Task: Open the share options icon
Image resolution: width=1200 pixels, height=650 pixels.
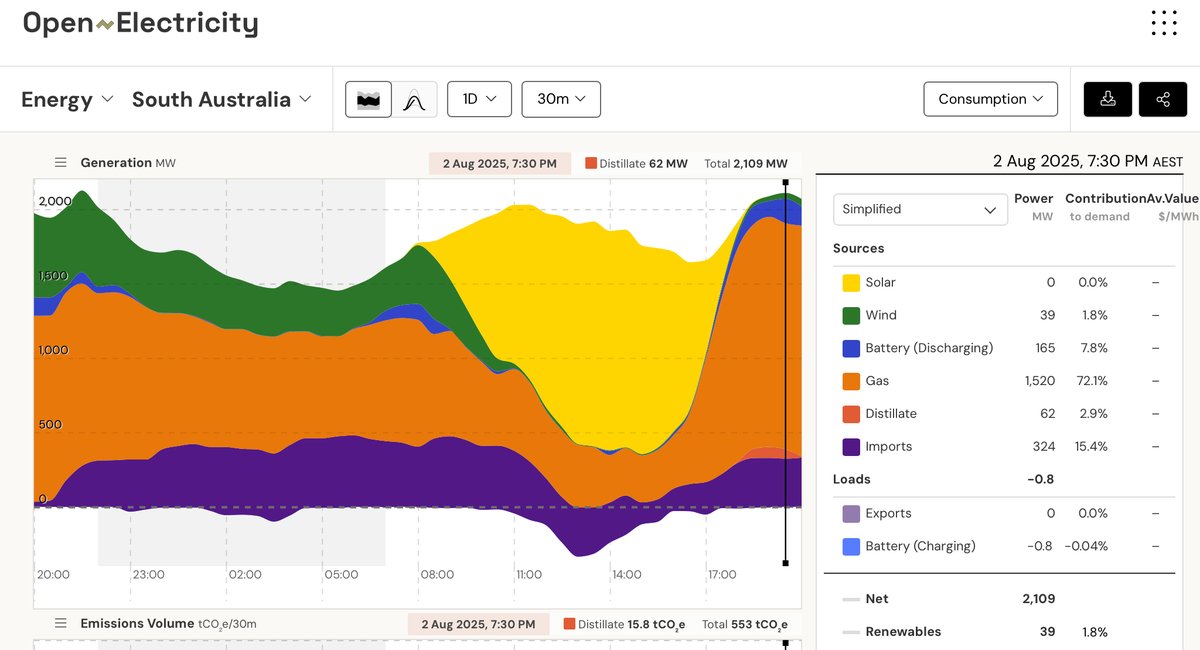Action: 1162,99
